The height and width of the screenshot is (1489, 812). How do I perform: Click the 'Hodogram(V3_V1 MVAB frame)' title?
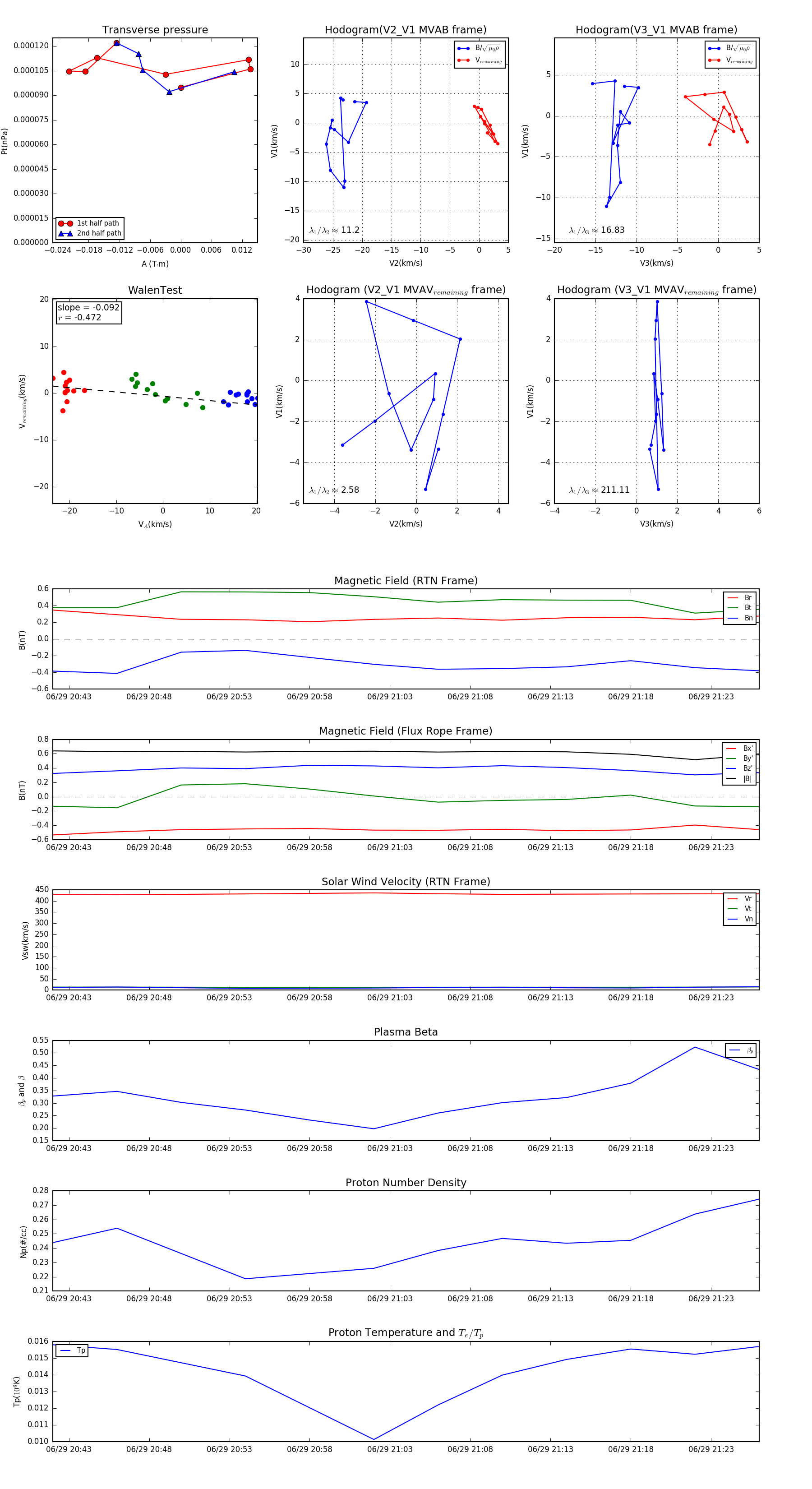656,29
